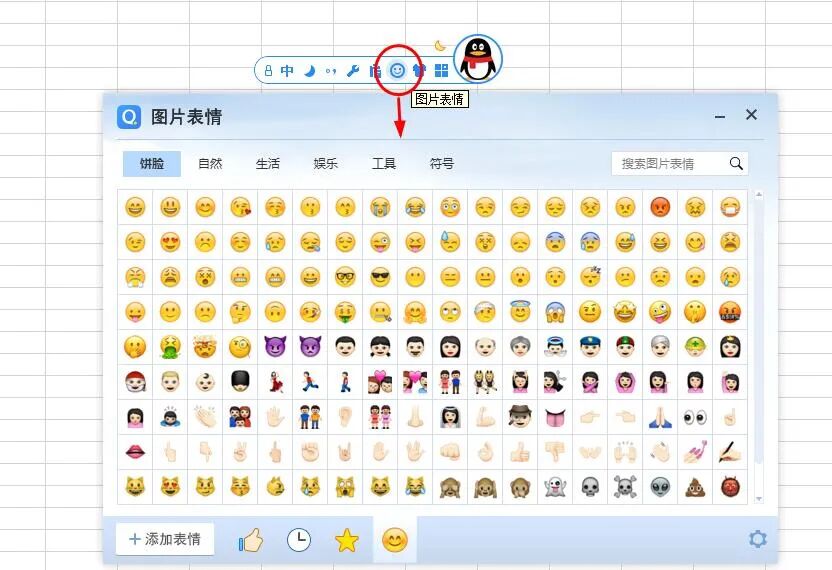Insert the thumbs-down hand emoji
The width and height of the screenshot is (832, 570).
point(555,452)
